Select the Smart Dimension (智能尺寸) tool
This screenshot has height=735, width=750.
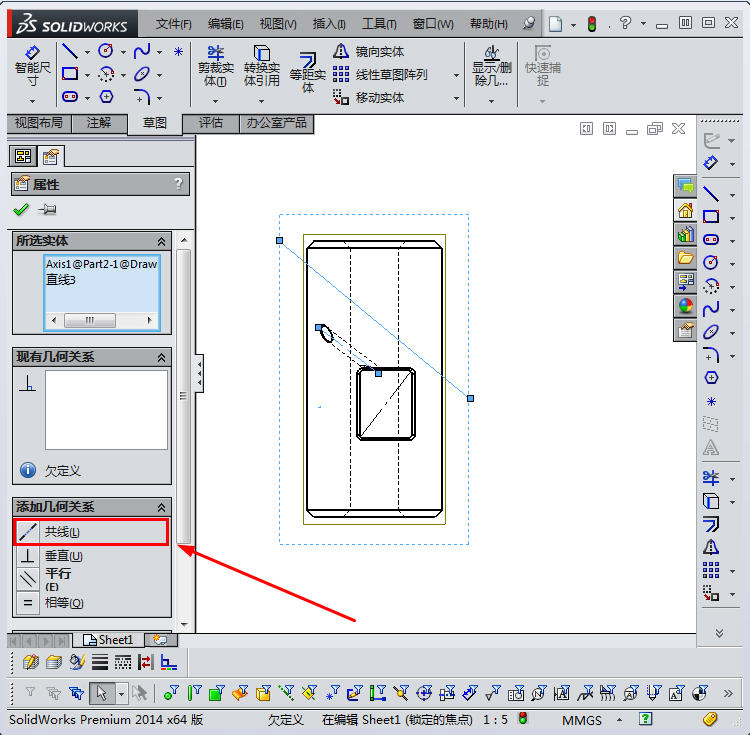[x=32, y=66]
